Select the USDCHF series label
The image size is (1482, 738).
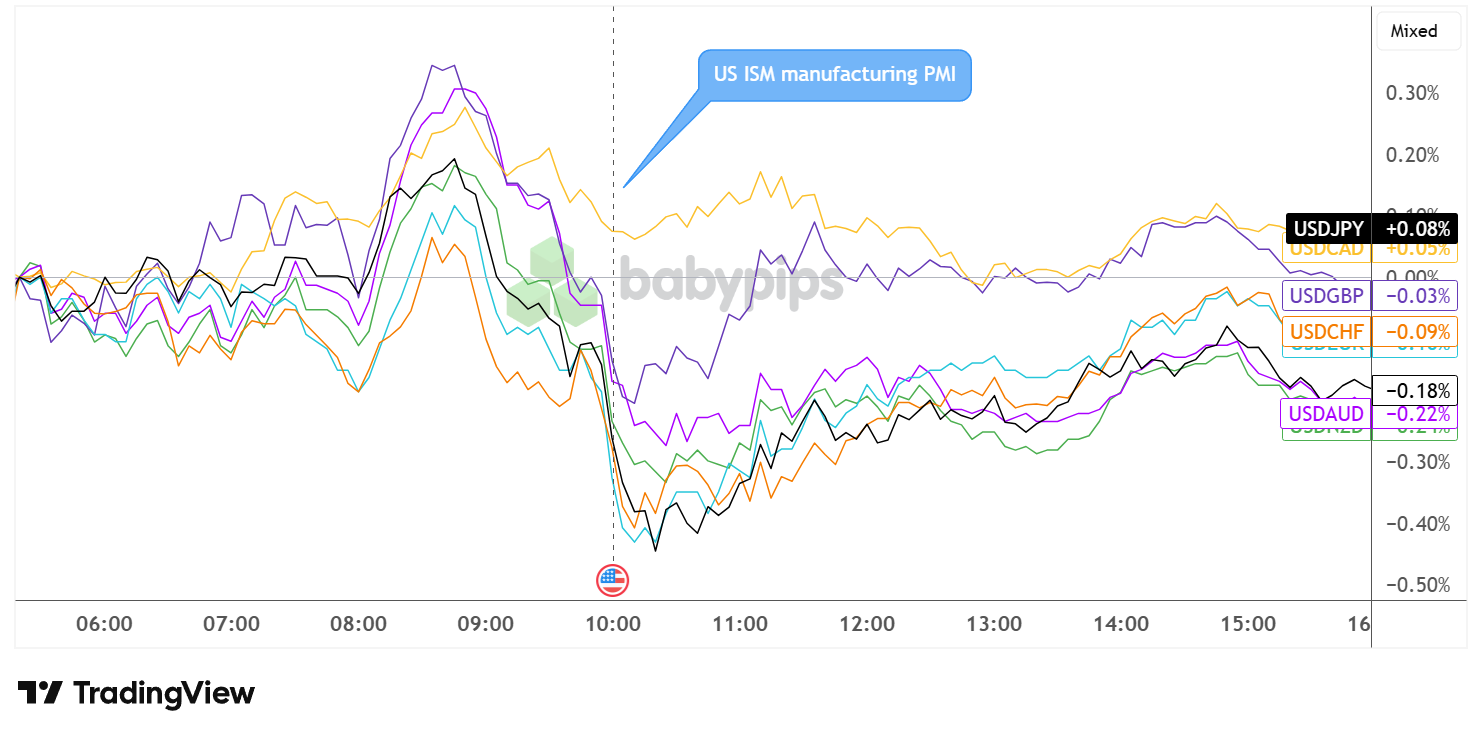tap(1327, 331)
